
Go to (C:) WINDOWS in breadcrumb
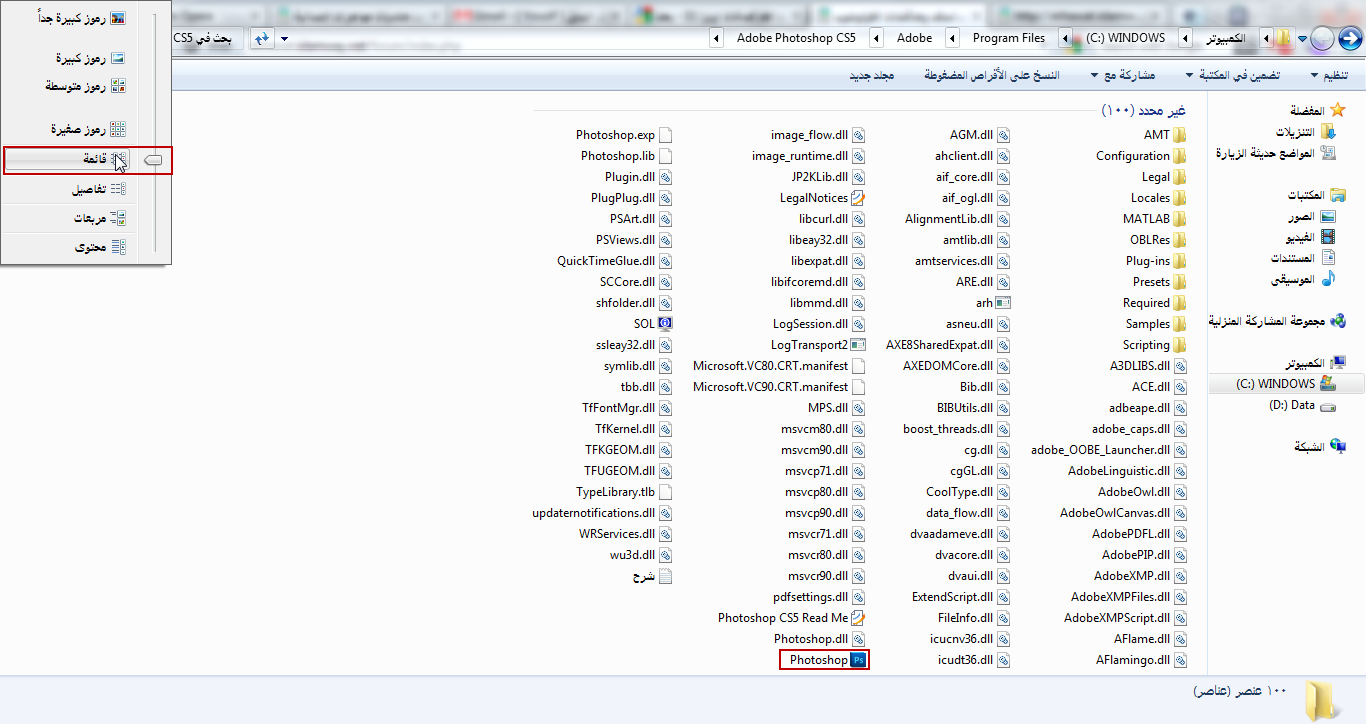coord(1127,38)
